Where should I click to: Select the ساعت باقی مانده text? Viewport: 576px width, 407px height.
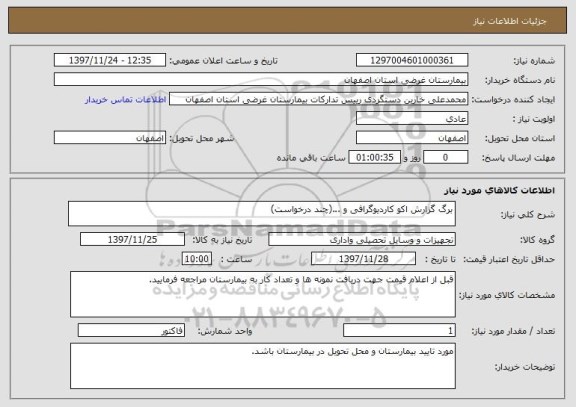click(311, 158)
